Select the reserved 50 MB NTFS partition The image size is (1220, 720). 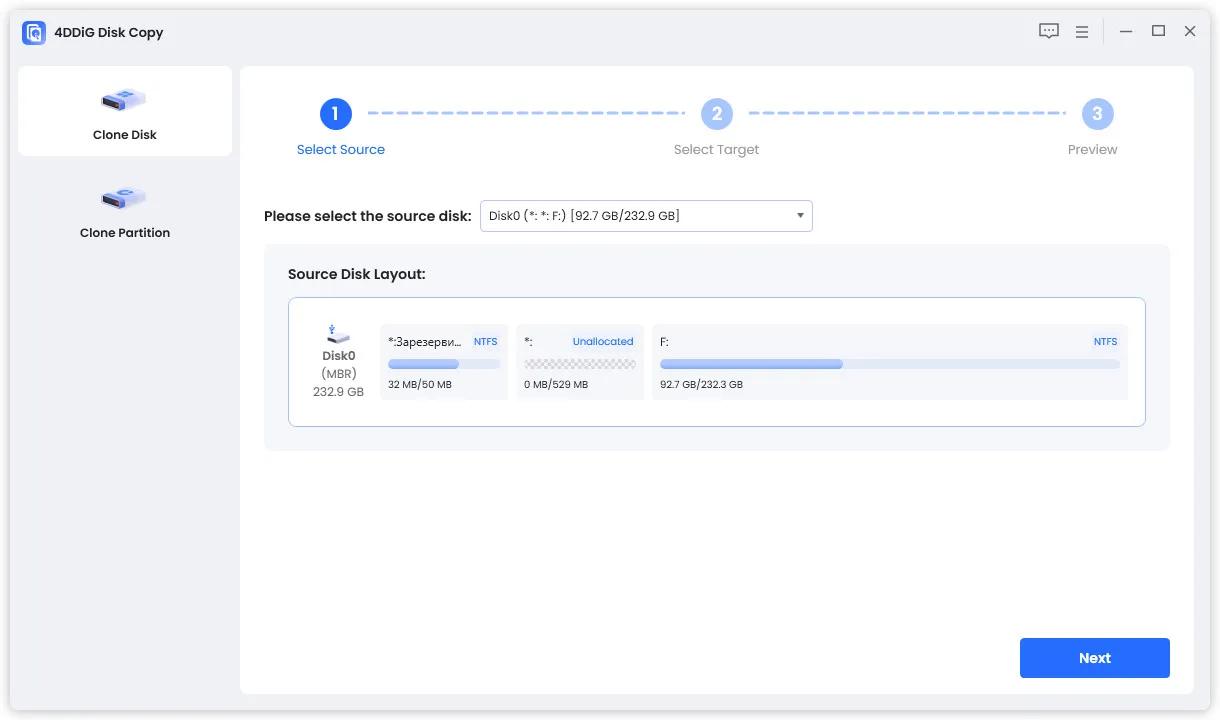coord(443,362)
